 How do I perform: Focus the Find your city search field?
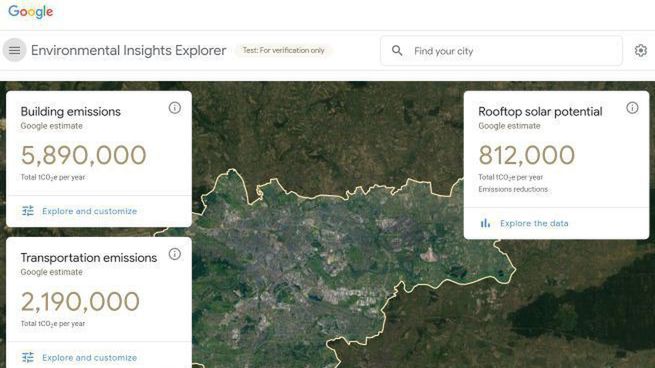click(x=501, y=51)
